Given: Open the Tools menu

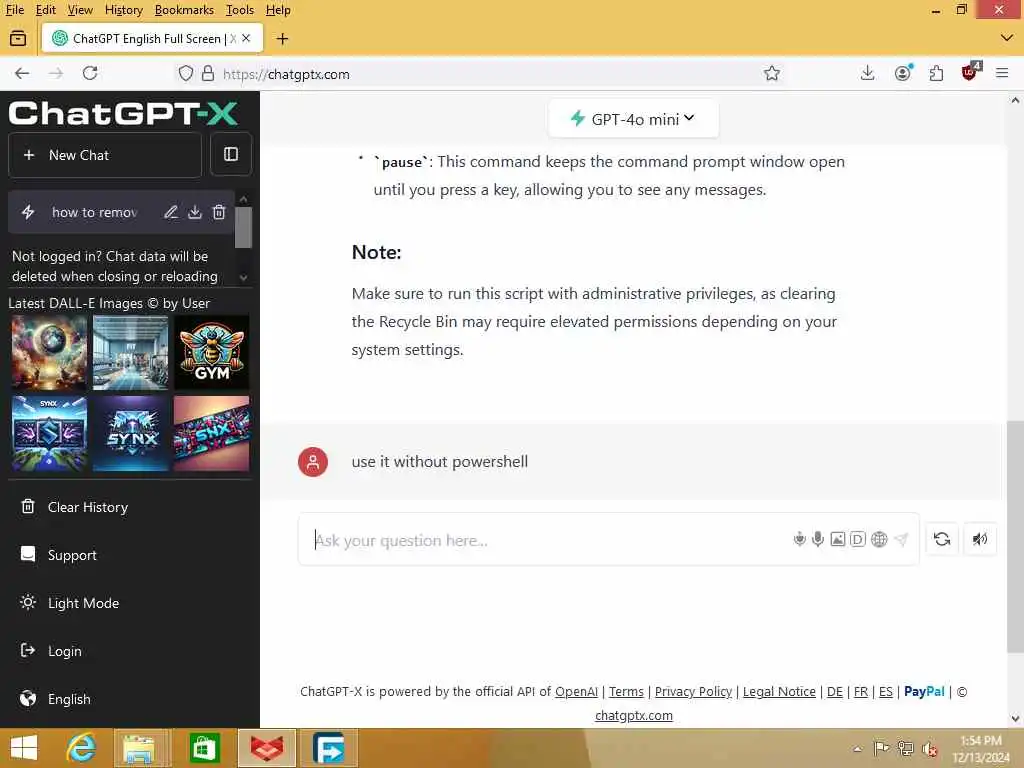Looking at the screenshot, I should point(240,10).
